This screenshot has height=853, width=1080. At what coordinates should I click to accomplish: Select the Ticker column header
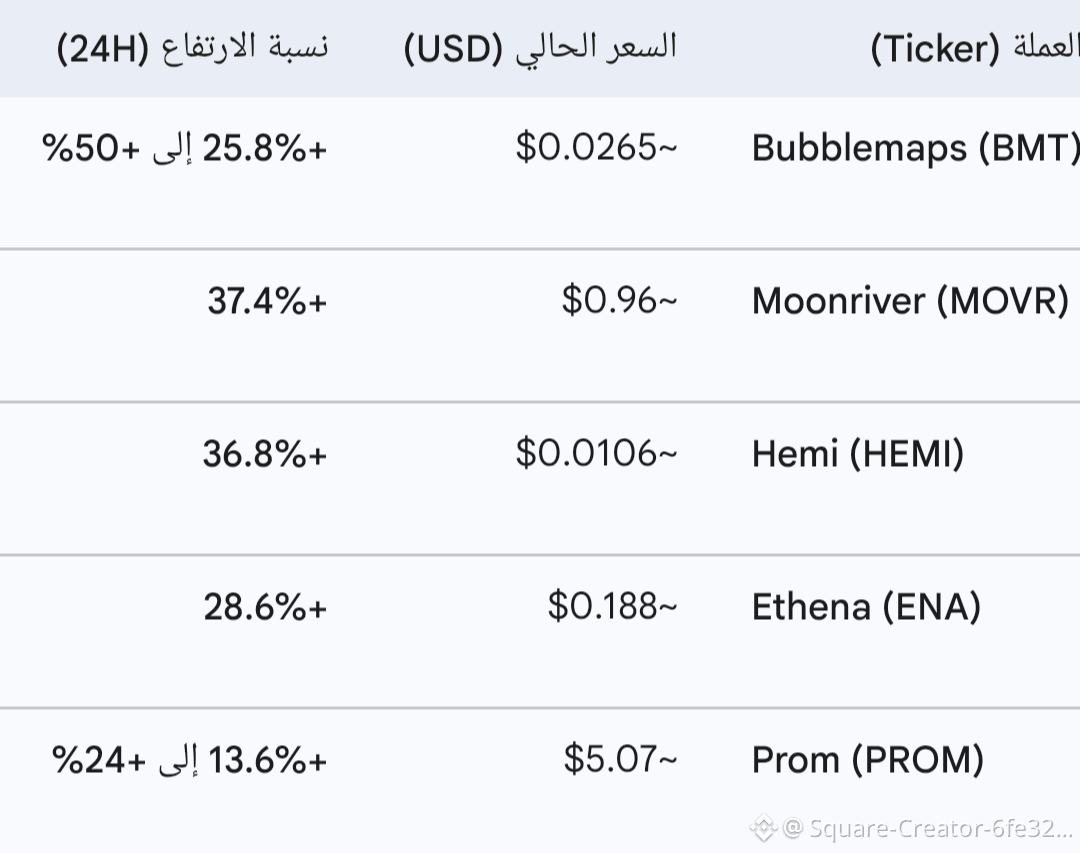[x=975, y=48]
